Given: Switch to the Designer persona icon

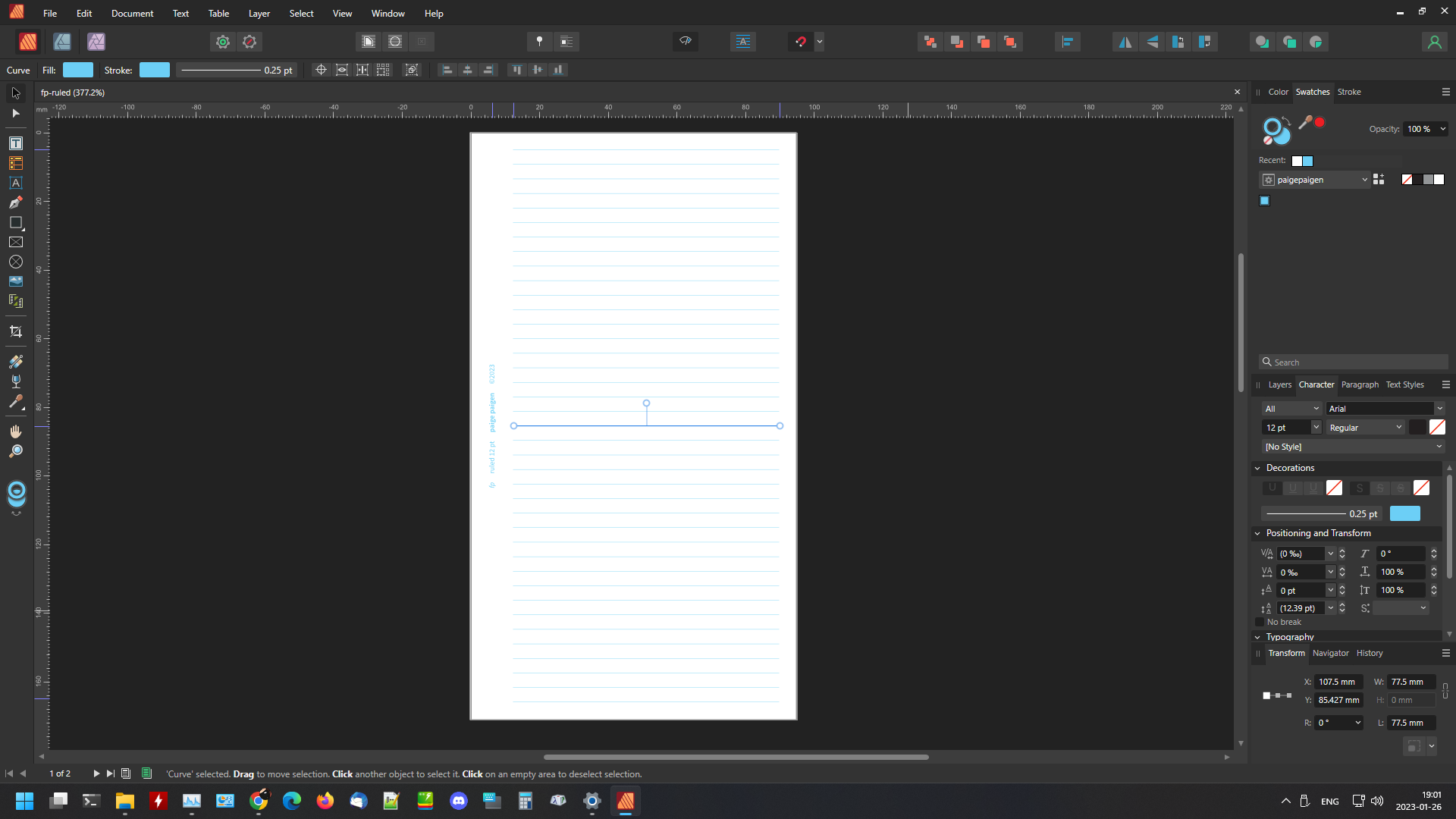Looking at the screenshot, I should (62, 42).
